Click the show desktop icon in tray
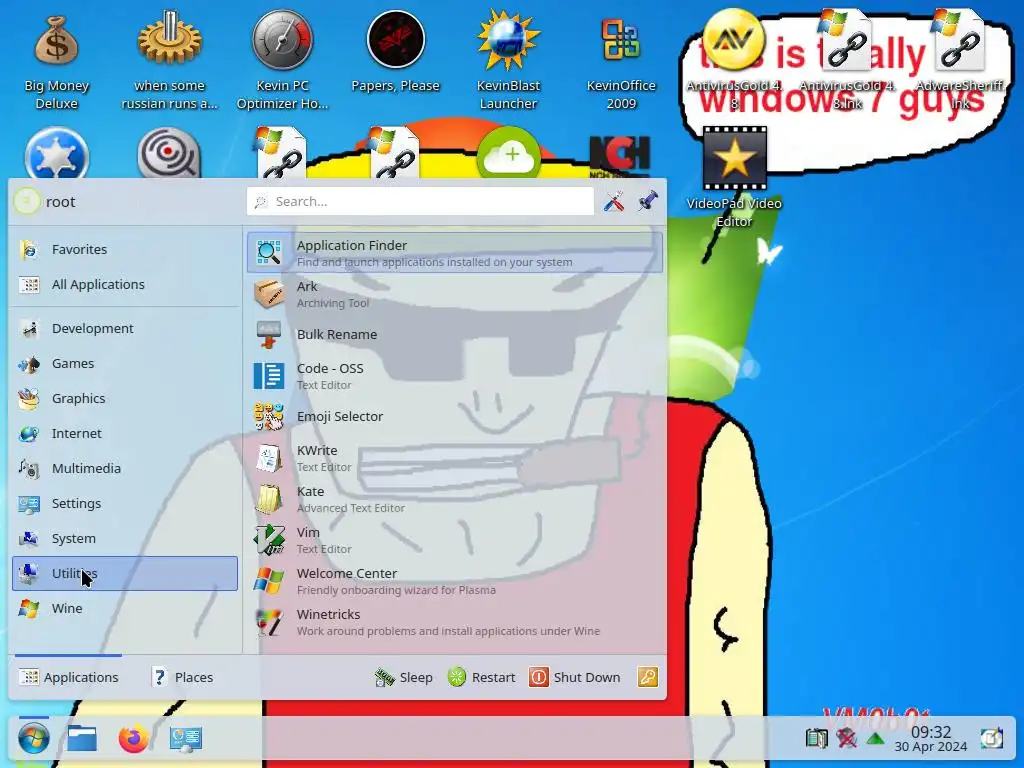 tap(991, 739)
